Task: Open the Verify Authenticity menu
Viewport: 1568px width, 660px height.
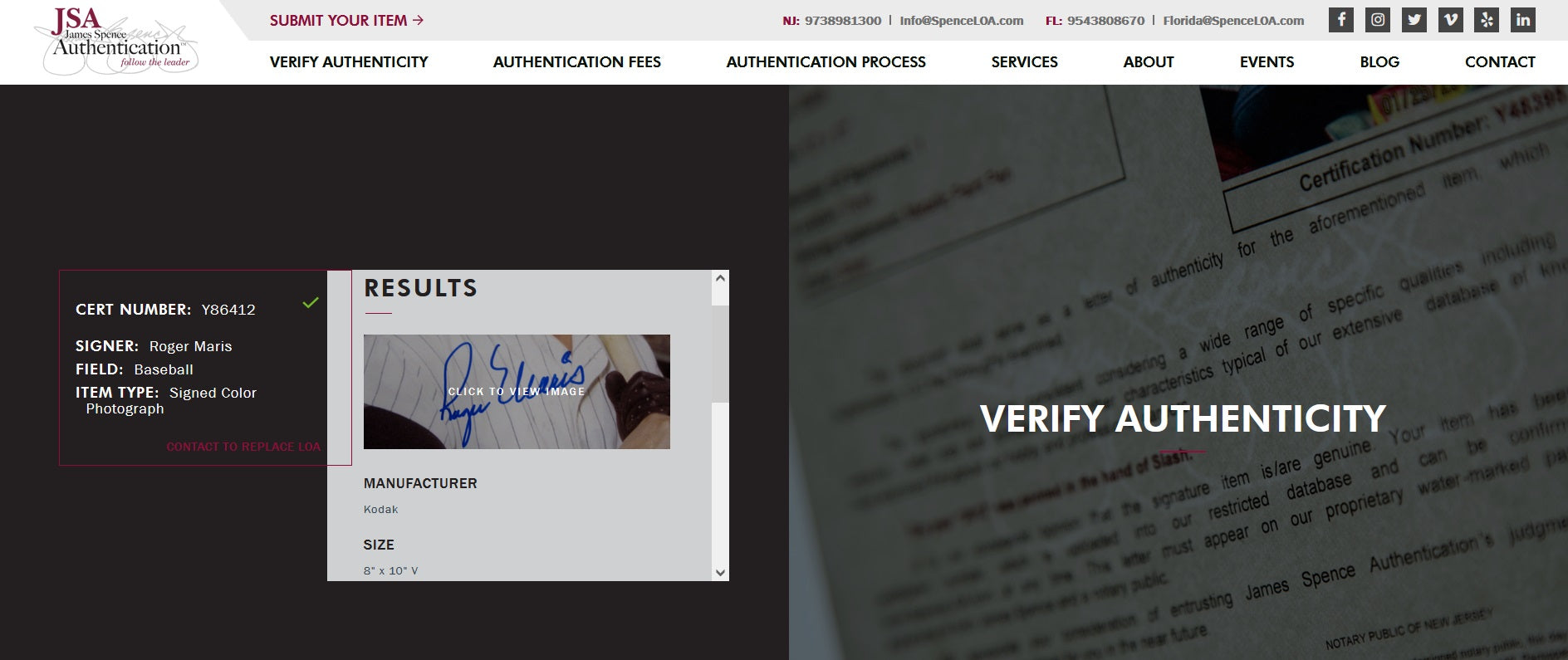Action: (x=349, y=62)
